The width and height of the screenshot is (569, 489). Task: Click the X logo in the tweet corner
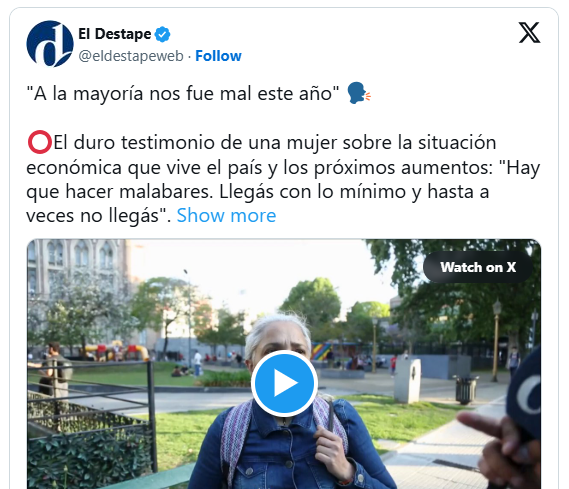(x=529, y=33)
